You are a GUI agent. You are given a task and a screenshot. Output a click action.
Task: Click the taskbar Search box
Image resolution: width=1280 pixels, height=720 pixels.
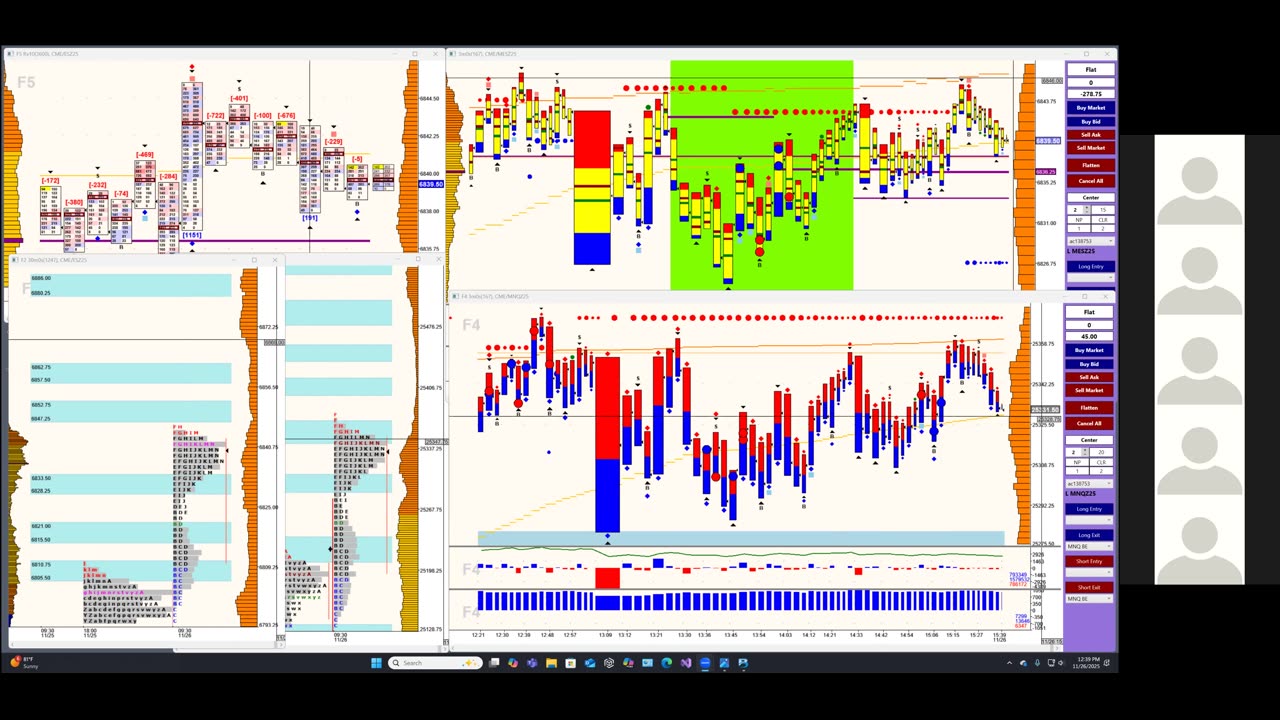point(435,663)
